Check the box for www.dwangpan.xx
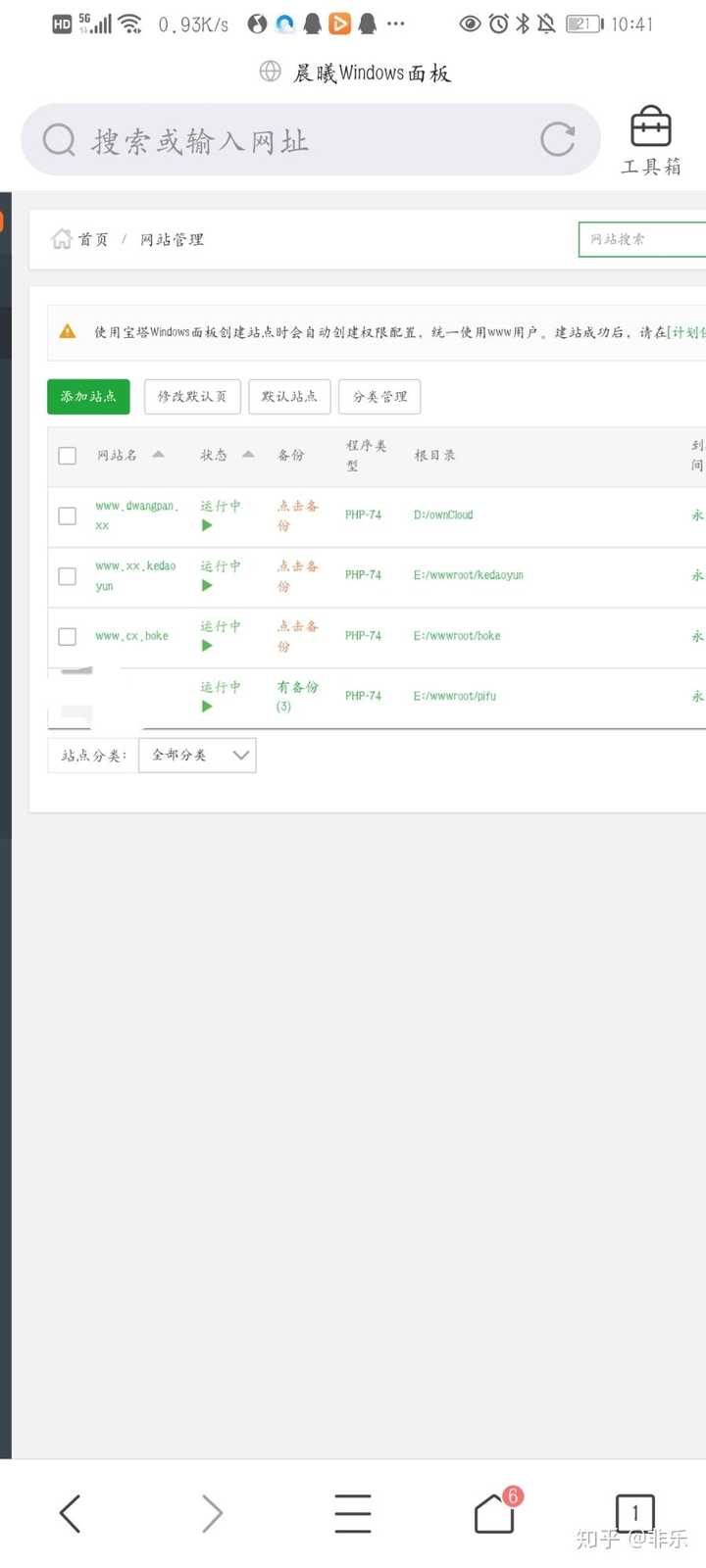 (x=68, y=515)
